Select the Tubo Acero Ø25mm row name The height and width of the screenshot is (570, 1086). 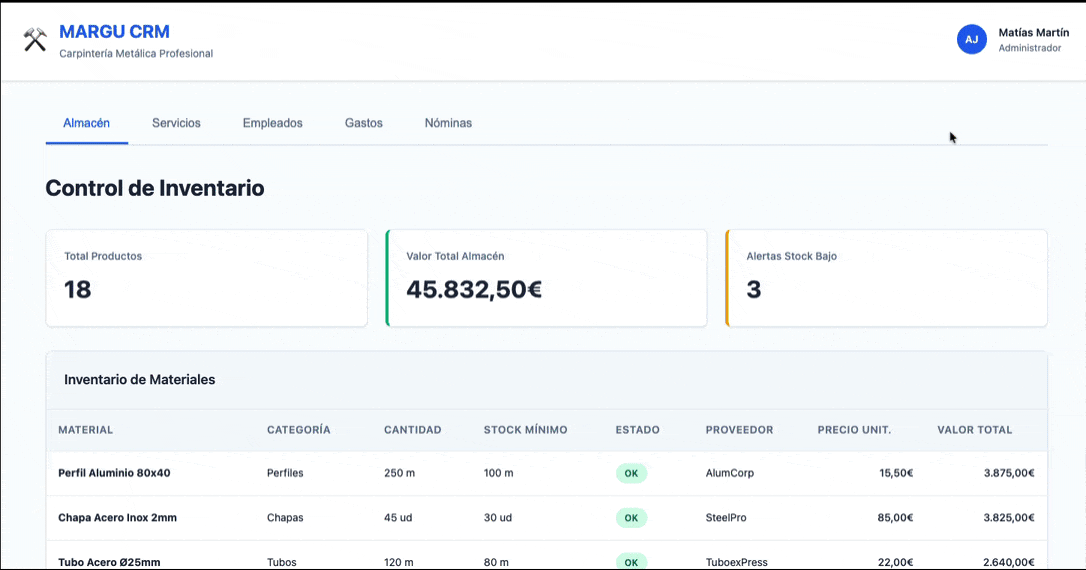click(x=109, y=562)
